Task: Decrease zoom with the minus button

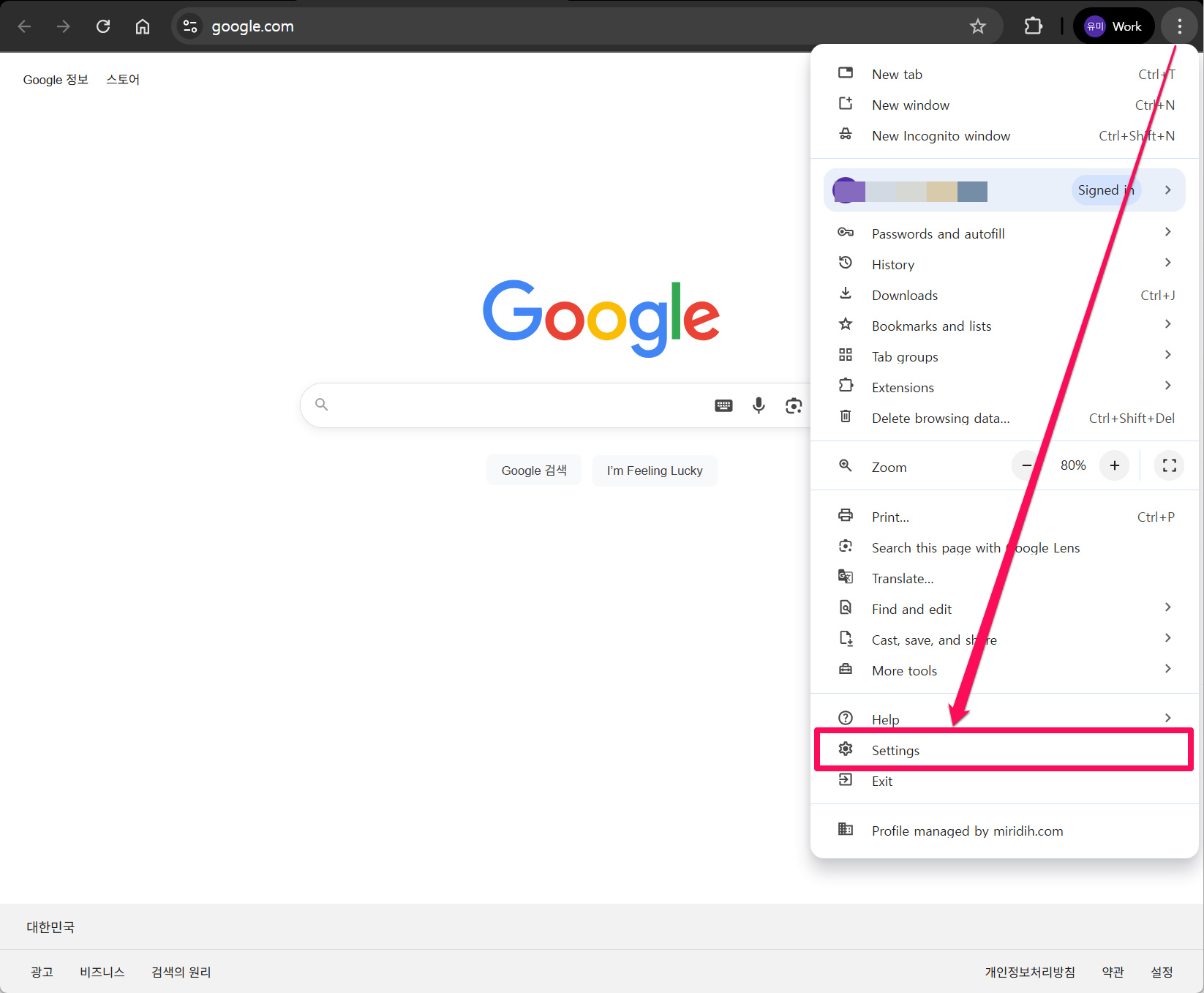Action: tap(1026, 465)
